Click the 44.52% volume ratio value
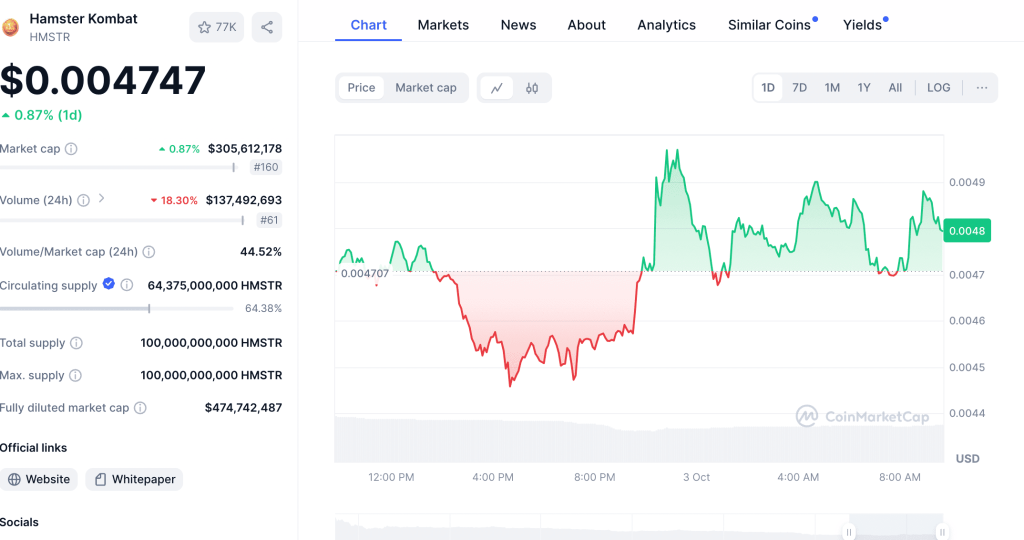This screenshot has width=1024, height=540. coord(261,252)
